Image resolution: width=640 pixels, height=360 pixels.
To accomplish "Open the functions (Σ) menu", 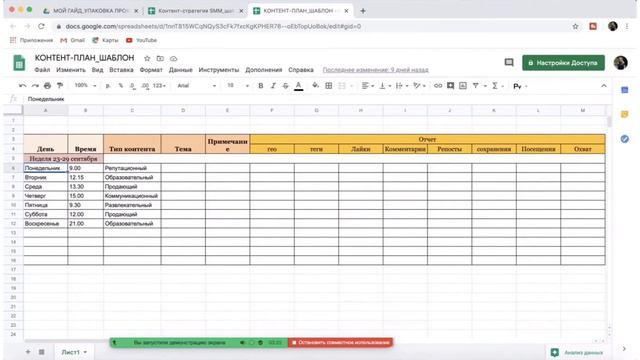I will 498,86.
